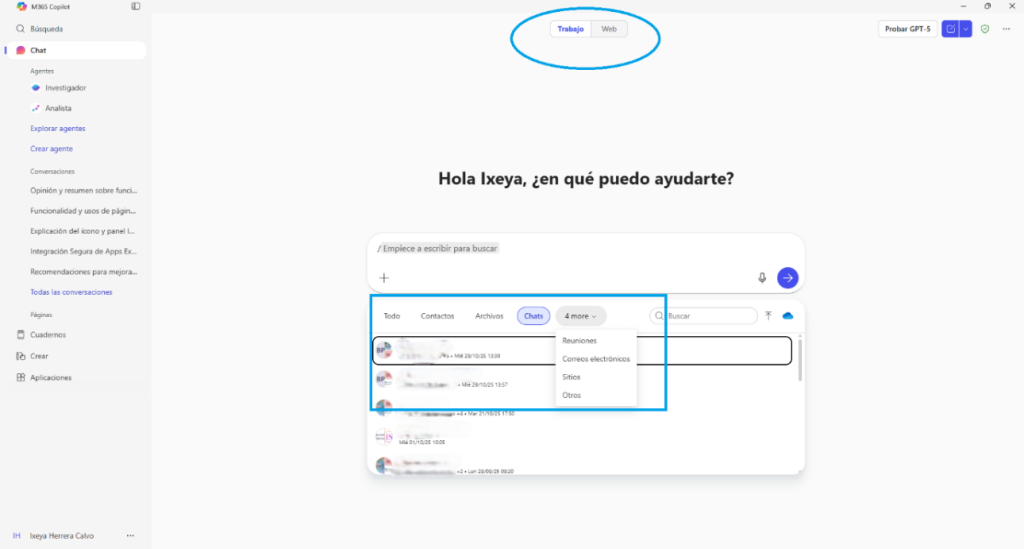The image size is (1024, 549).
Task: Choose Reuniones from the dropdown list
Action: (580, 341)
